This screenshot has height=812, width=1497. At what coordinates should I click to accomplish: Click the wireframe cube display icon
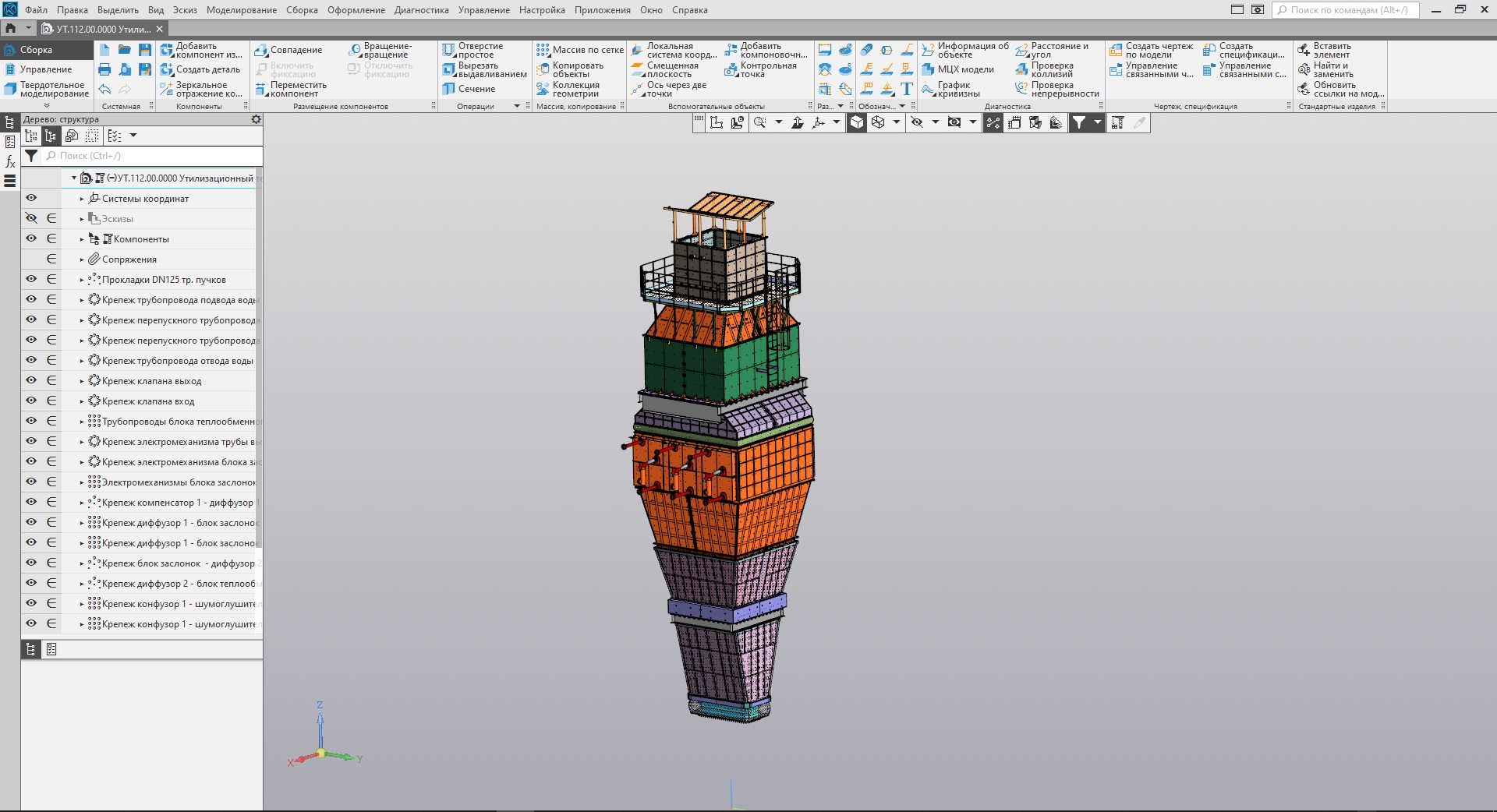[878, 122]
